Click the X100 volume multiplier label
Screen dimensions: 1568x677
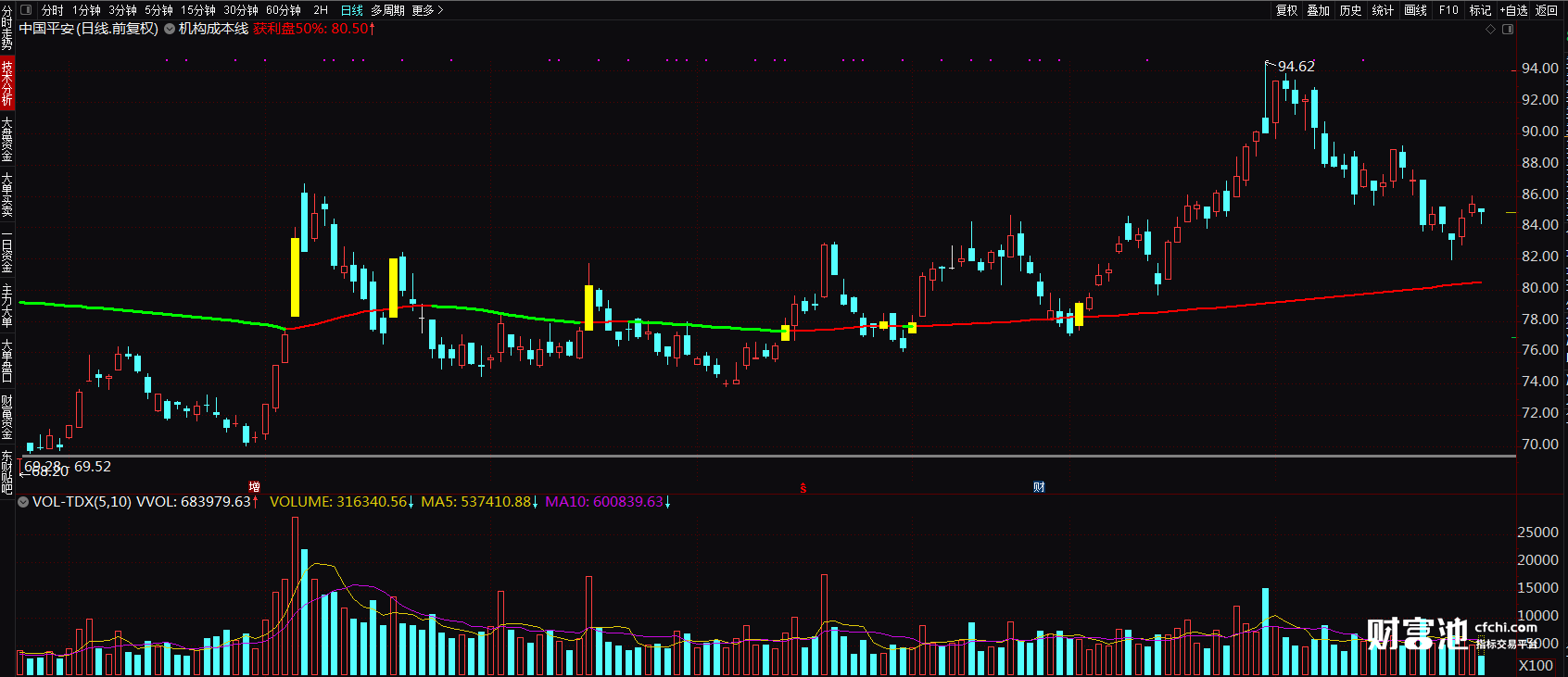tap(1536, 666)
